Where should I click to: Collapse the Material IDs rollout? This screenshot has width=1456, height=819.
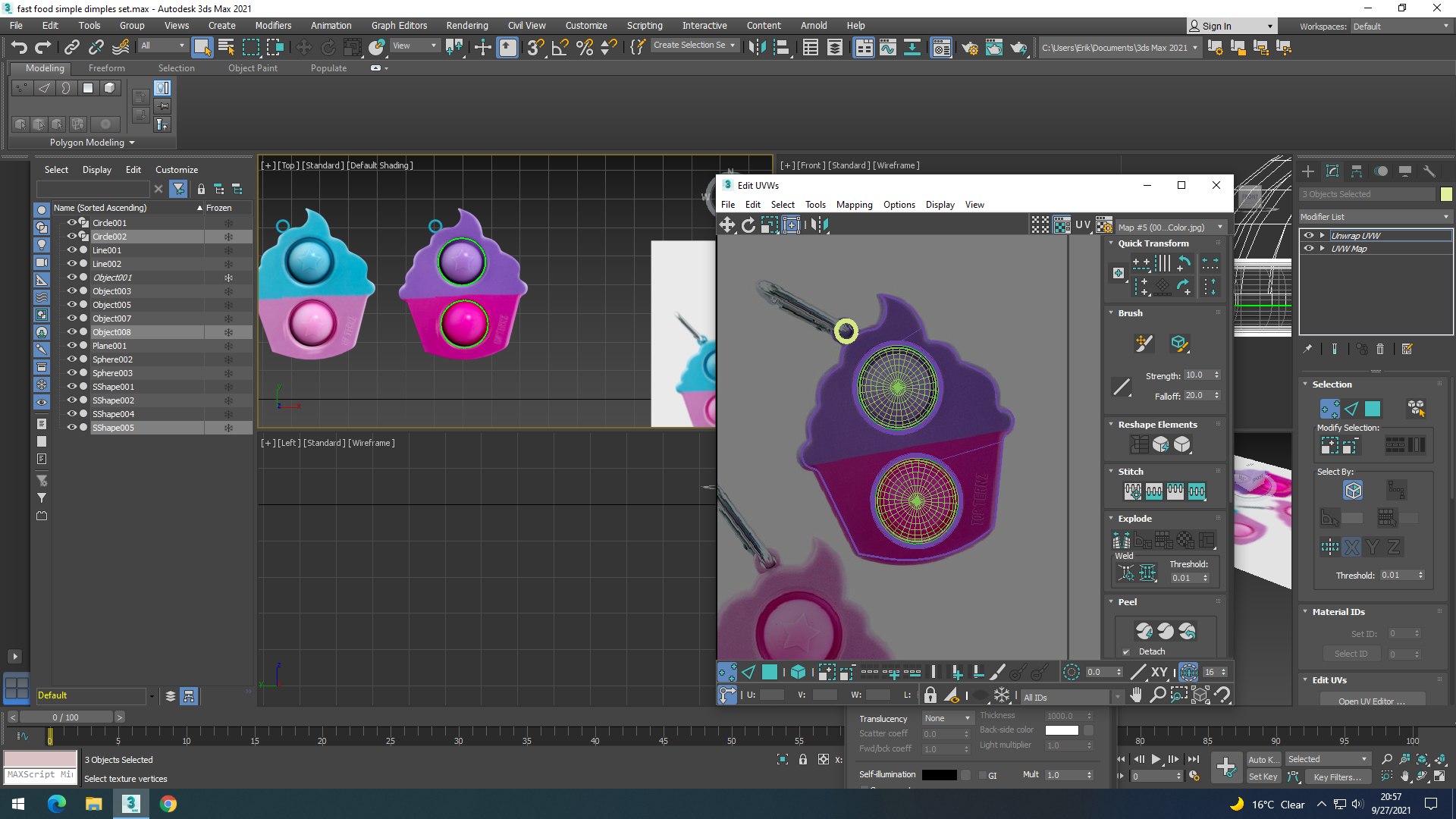[1305, 611]
